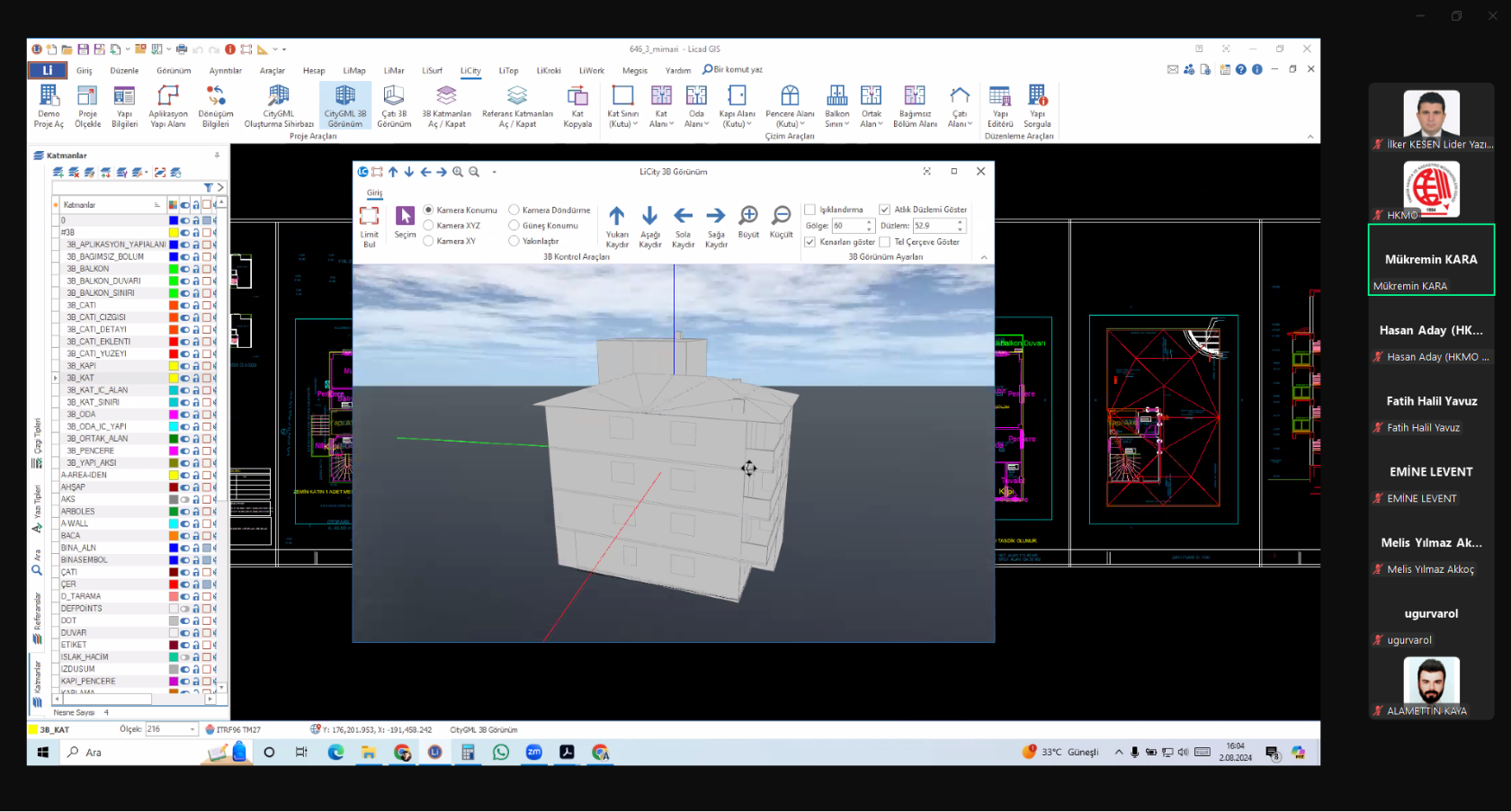Click add layer icon in Katmanlar panel
The height and width of the screenshot is (812, 1511).
pyautogui.click(x=58, y=172)
